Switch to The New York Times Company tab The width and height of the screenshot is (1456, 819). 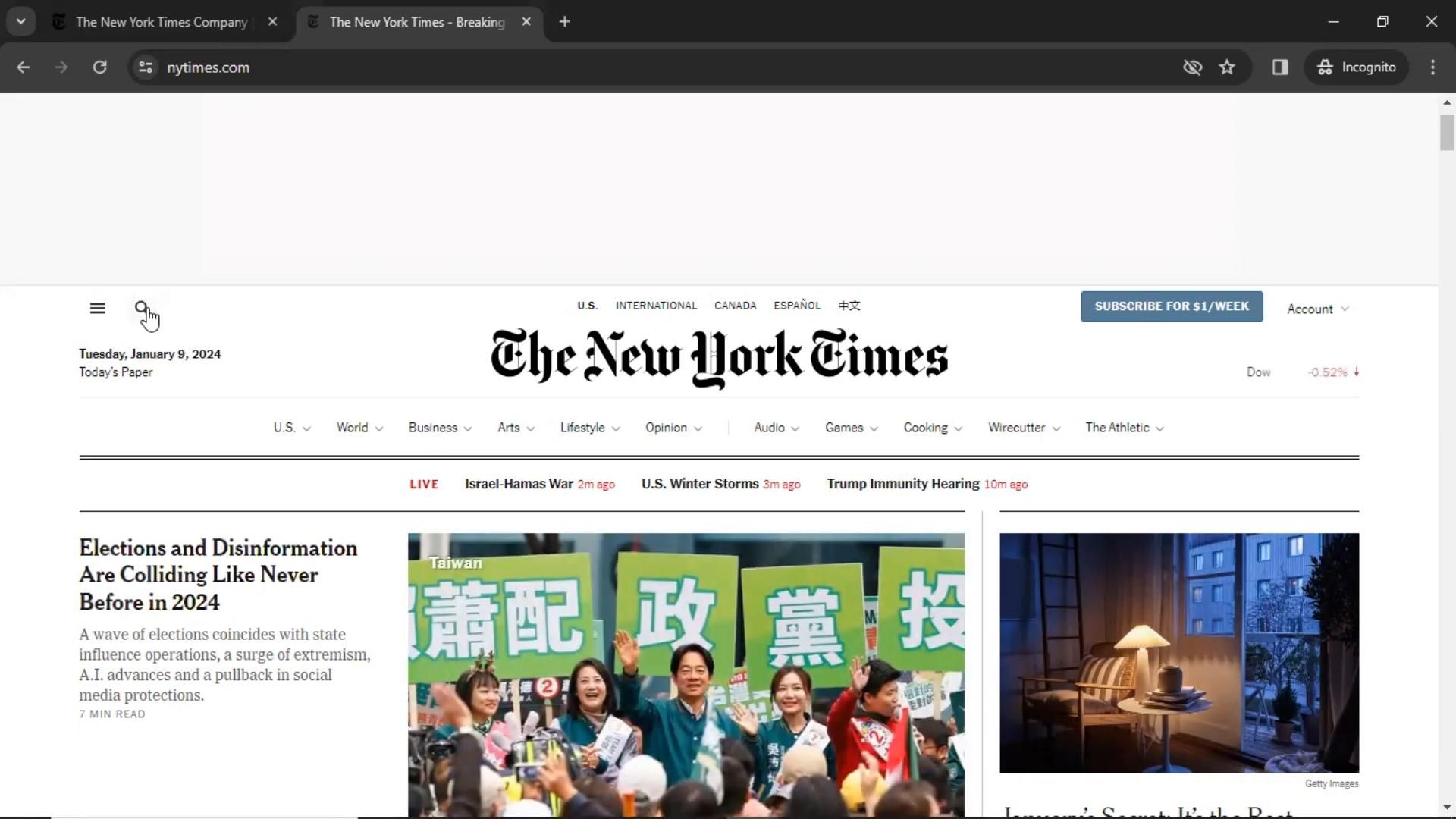pyautogui.click(x=161, y=22)
